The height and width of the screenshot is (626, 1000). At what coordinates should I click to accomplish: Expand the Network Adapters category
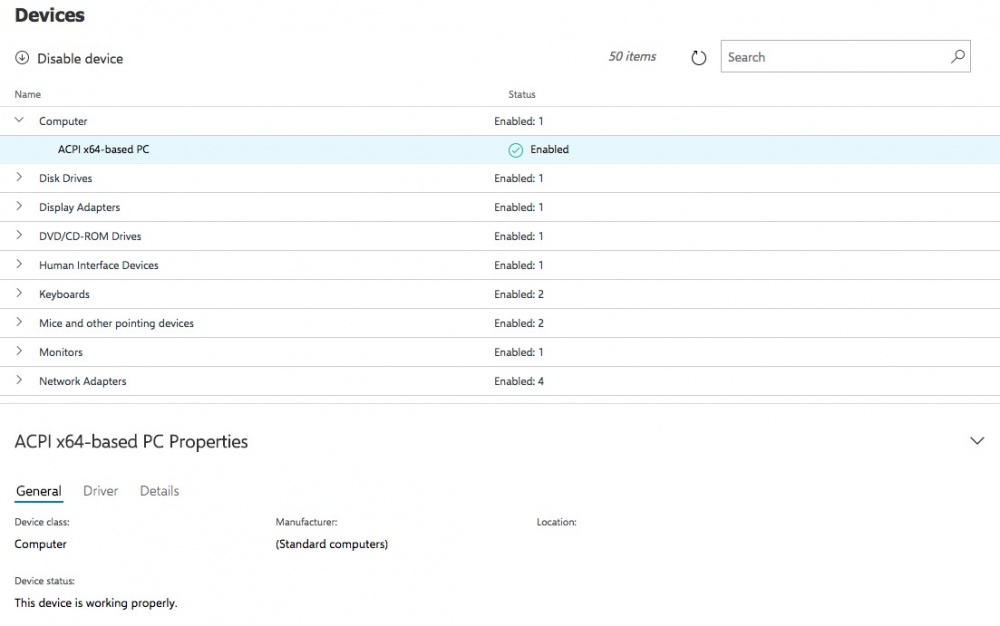coord(19,380)
